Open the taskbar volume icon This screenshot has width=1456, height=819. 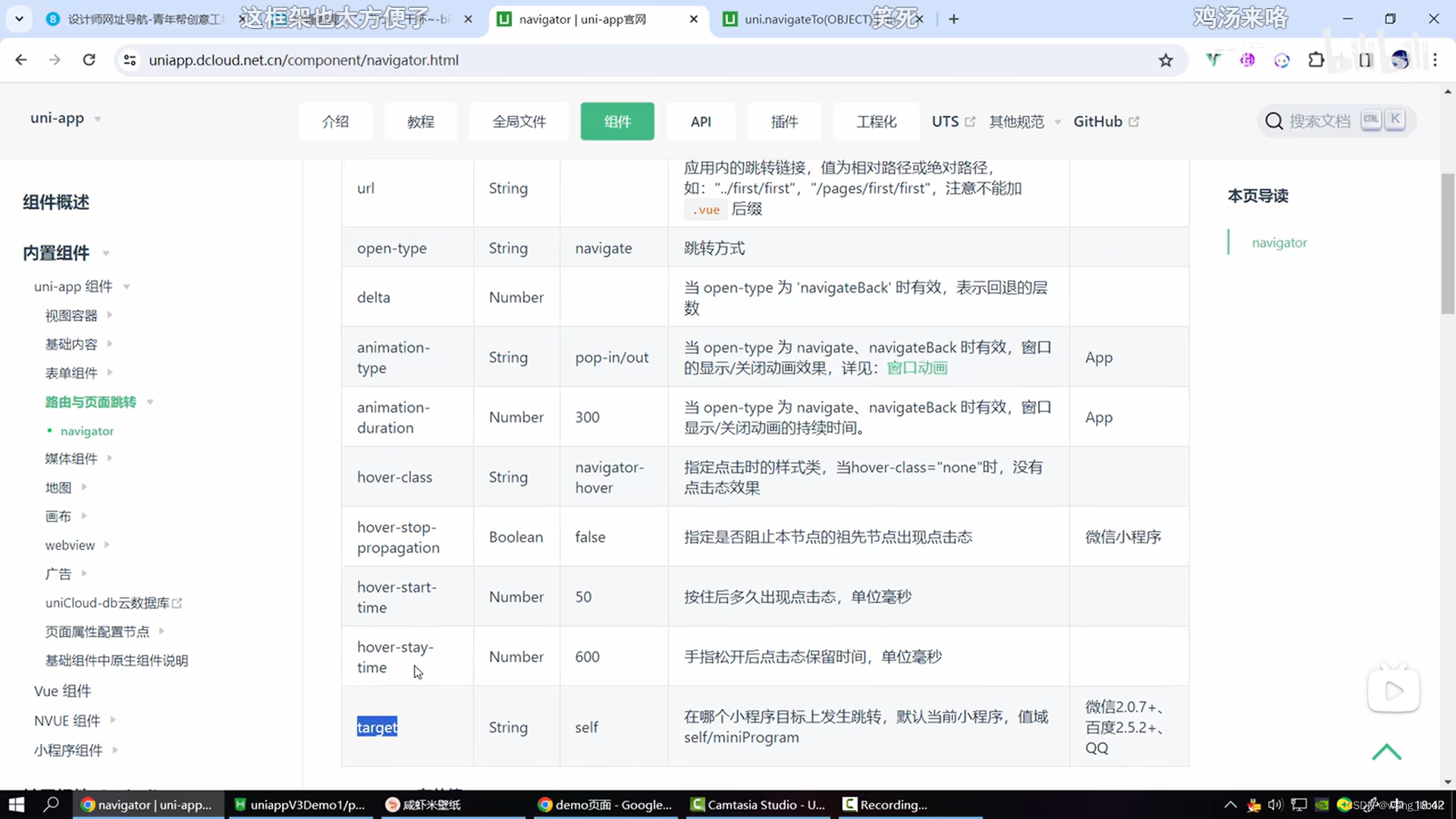pyautogui.click(x=1275, y=805)
